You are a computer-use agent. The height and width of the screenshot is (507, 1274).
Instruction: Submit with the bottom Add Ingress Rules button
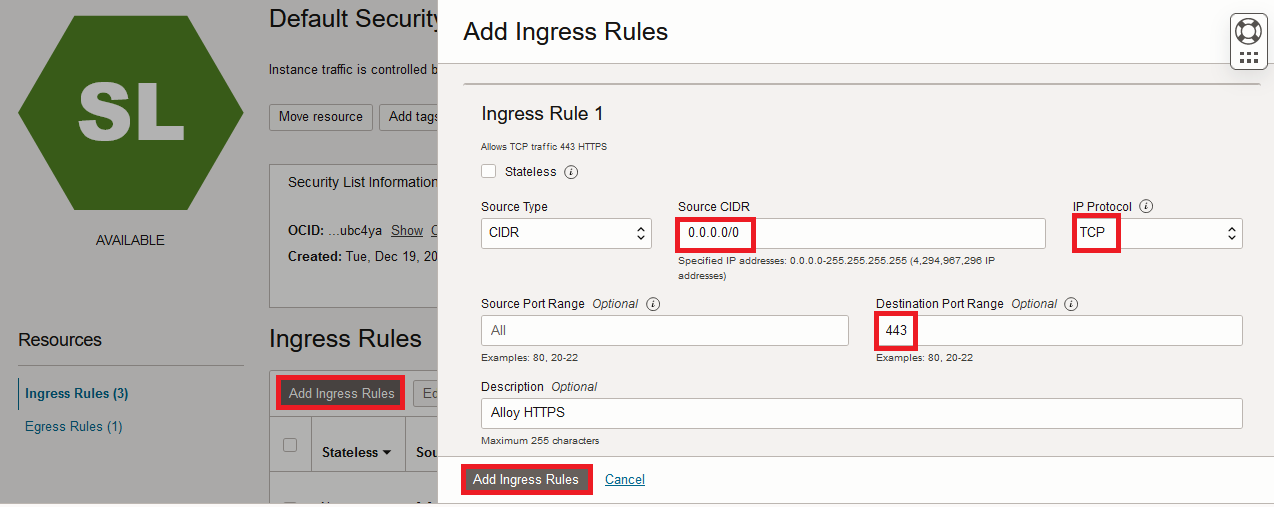(x=526, y=479)
